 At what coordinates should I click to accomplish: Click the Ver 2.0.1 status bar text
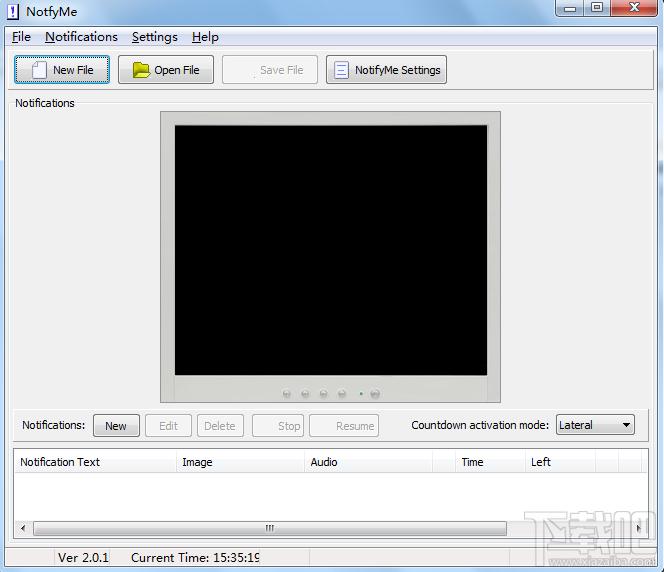83,557
